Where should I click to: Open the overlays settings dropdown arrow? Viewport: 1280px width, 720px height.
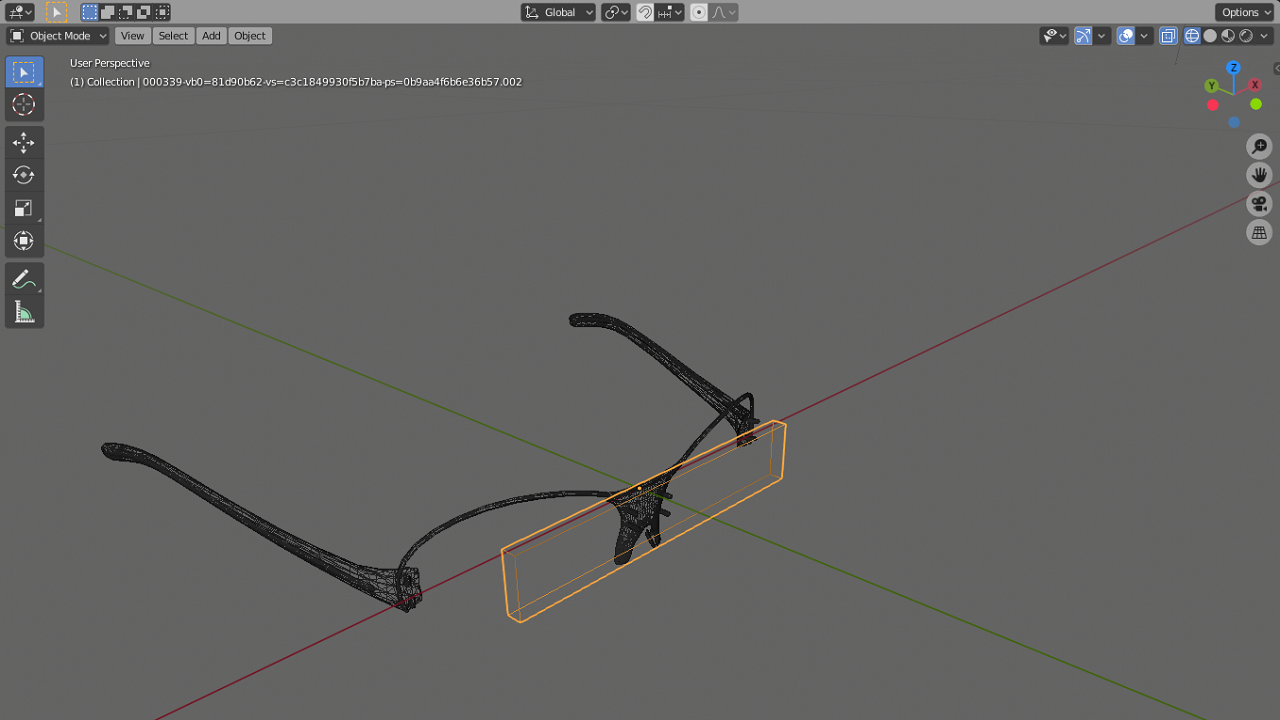pos(1145,36)
